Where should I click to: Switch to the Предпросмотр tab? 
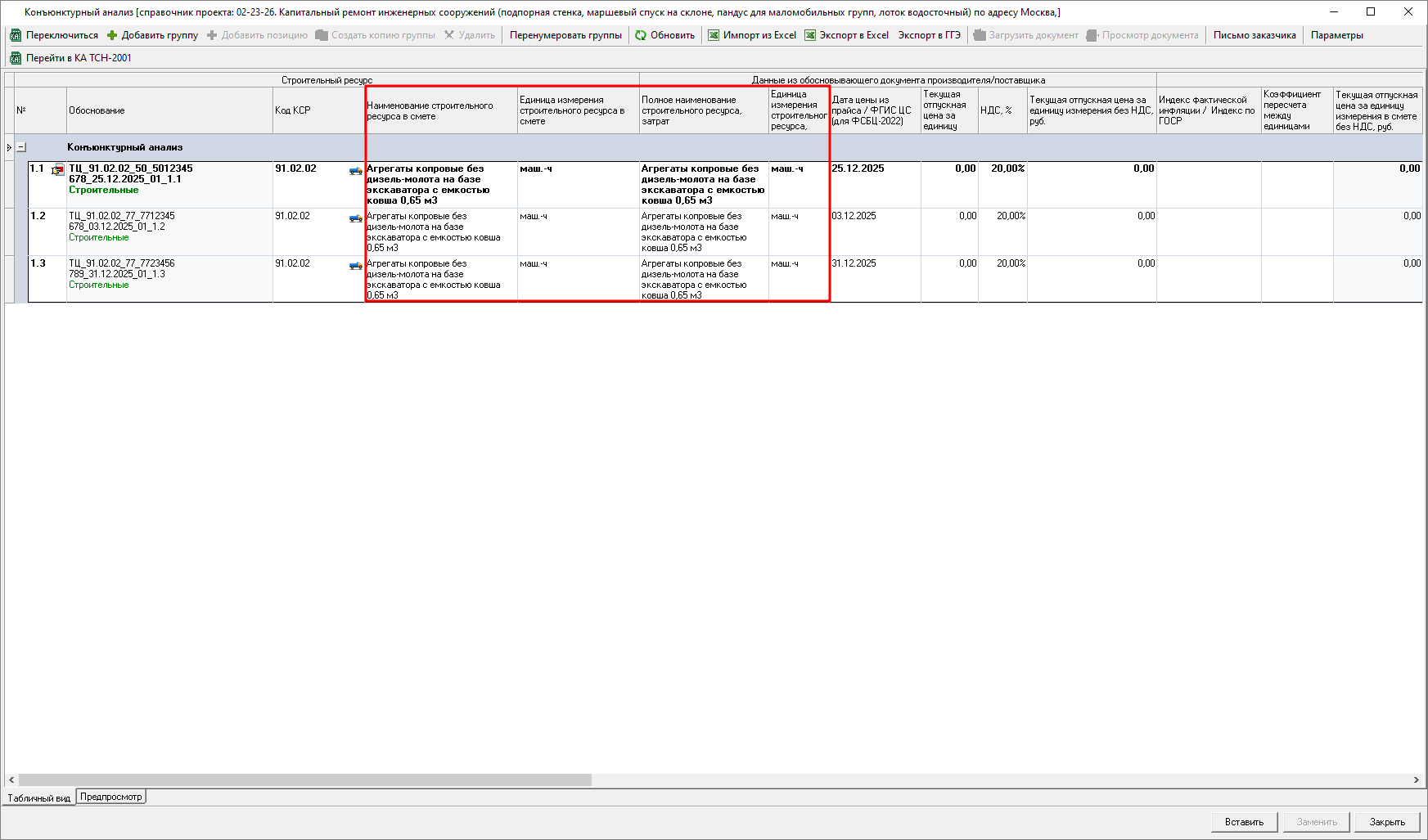111,797
